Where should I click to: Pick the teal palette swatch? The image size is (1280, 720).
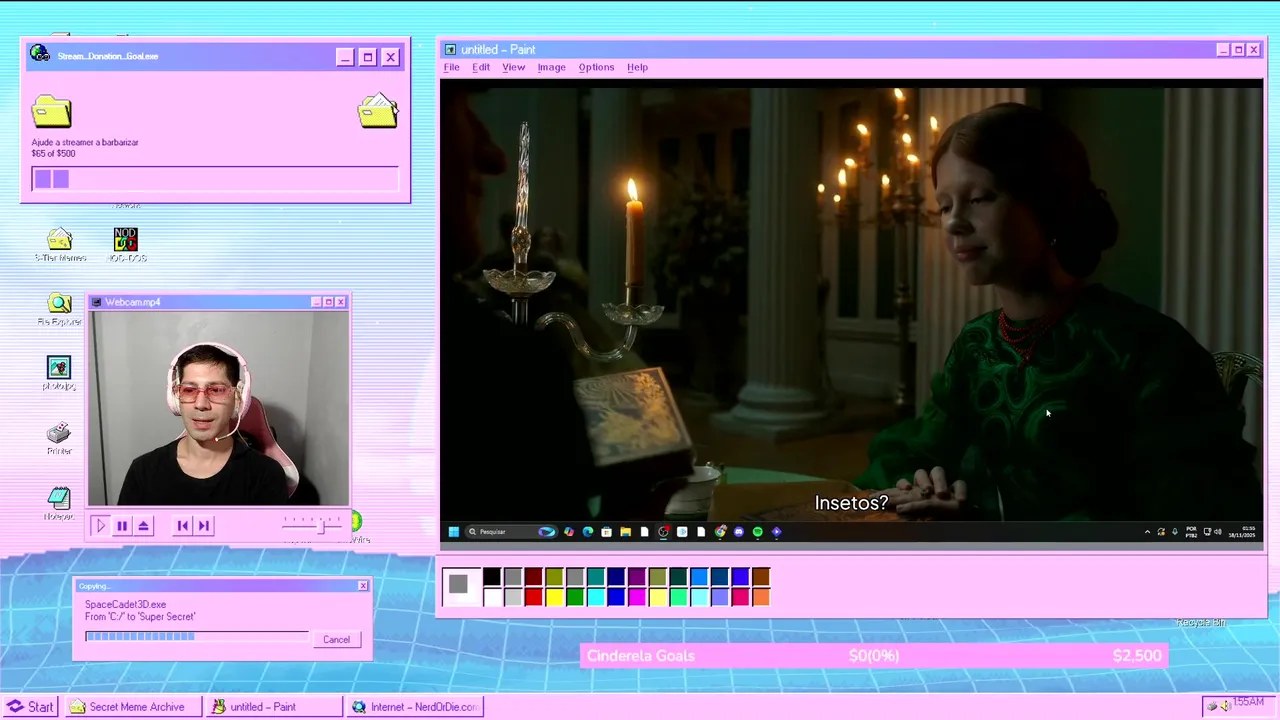coord(596,576)
